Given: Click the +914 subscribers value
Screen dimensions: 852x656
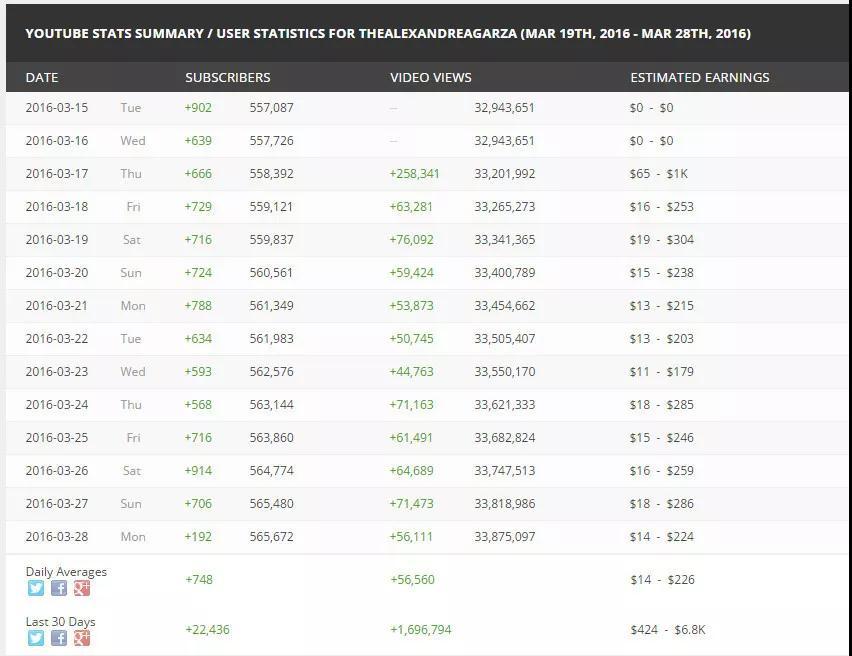Looking at the screenshot, I should click(198, 471).
